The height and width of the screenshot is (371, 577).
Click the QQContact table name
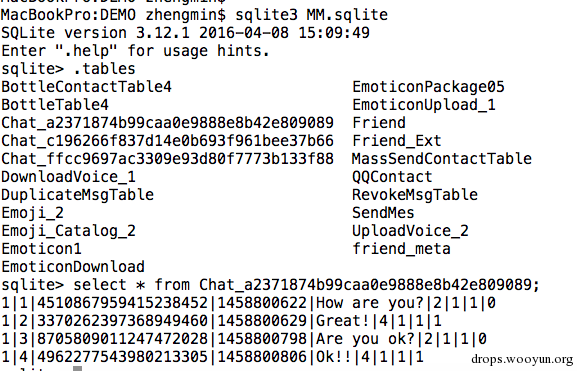392,177
